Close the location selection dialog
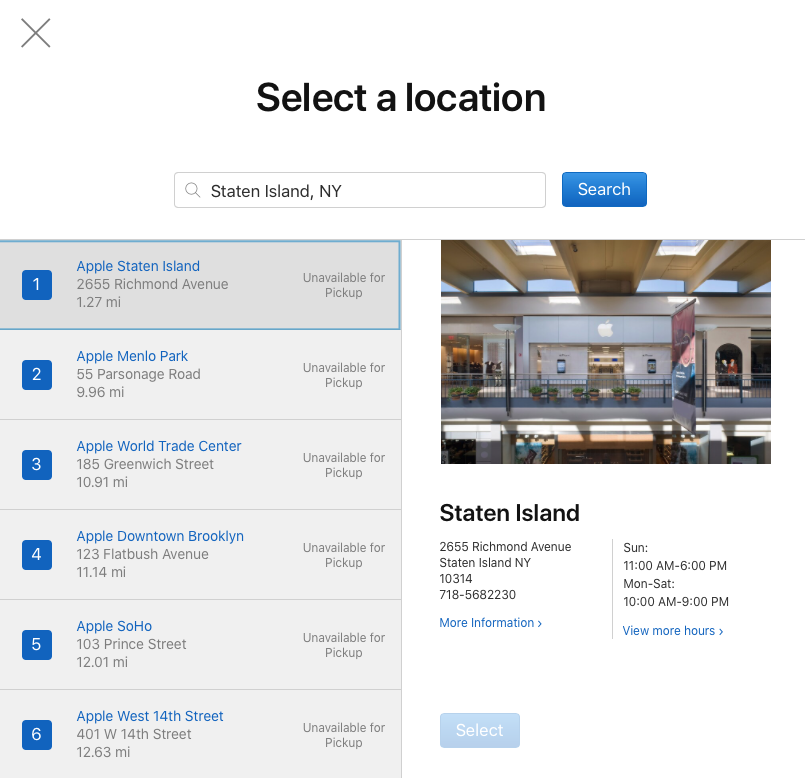The width and height of the screenshot is (805, 778). tap(36, 34)
